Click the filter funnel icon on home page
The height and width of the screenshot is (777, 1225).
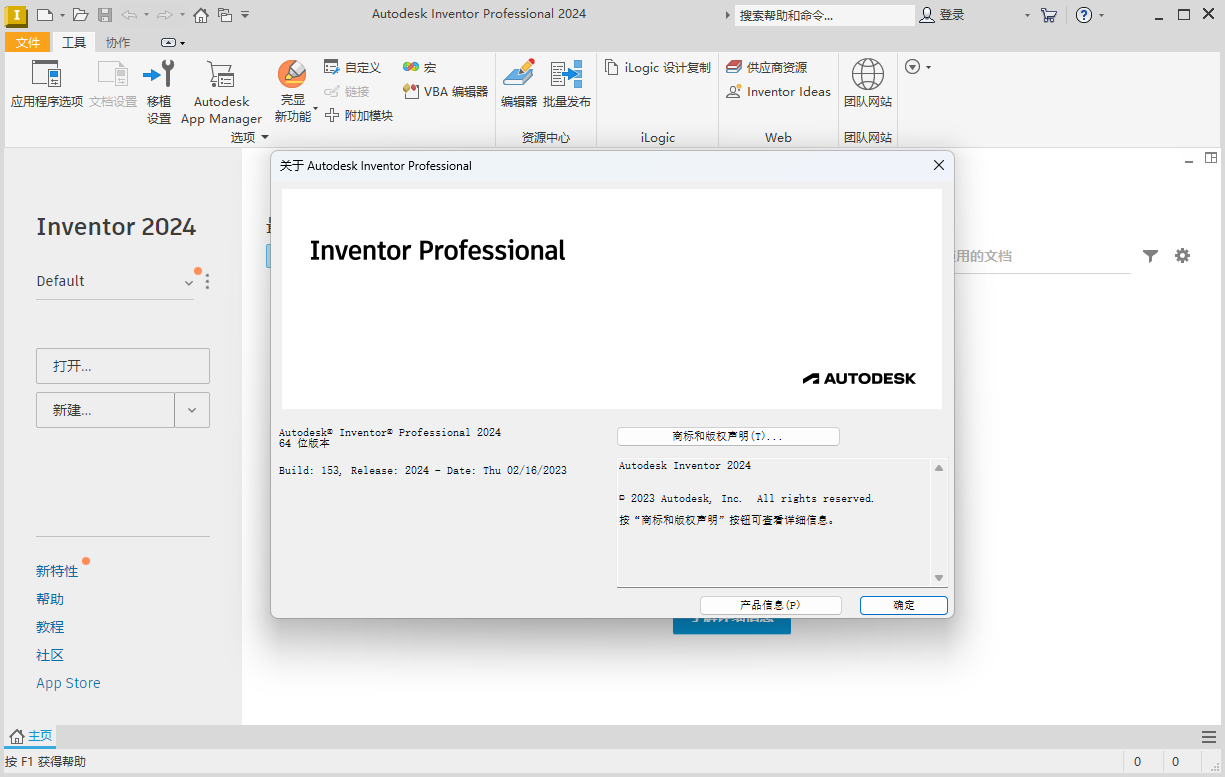pyautogui.click(x=1150, y=256)
